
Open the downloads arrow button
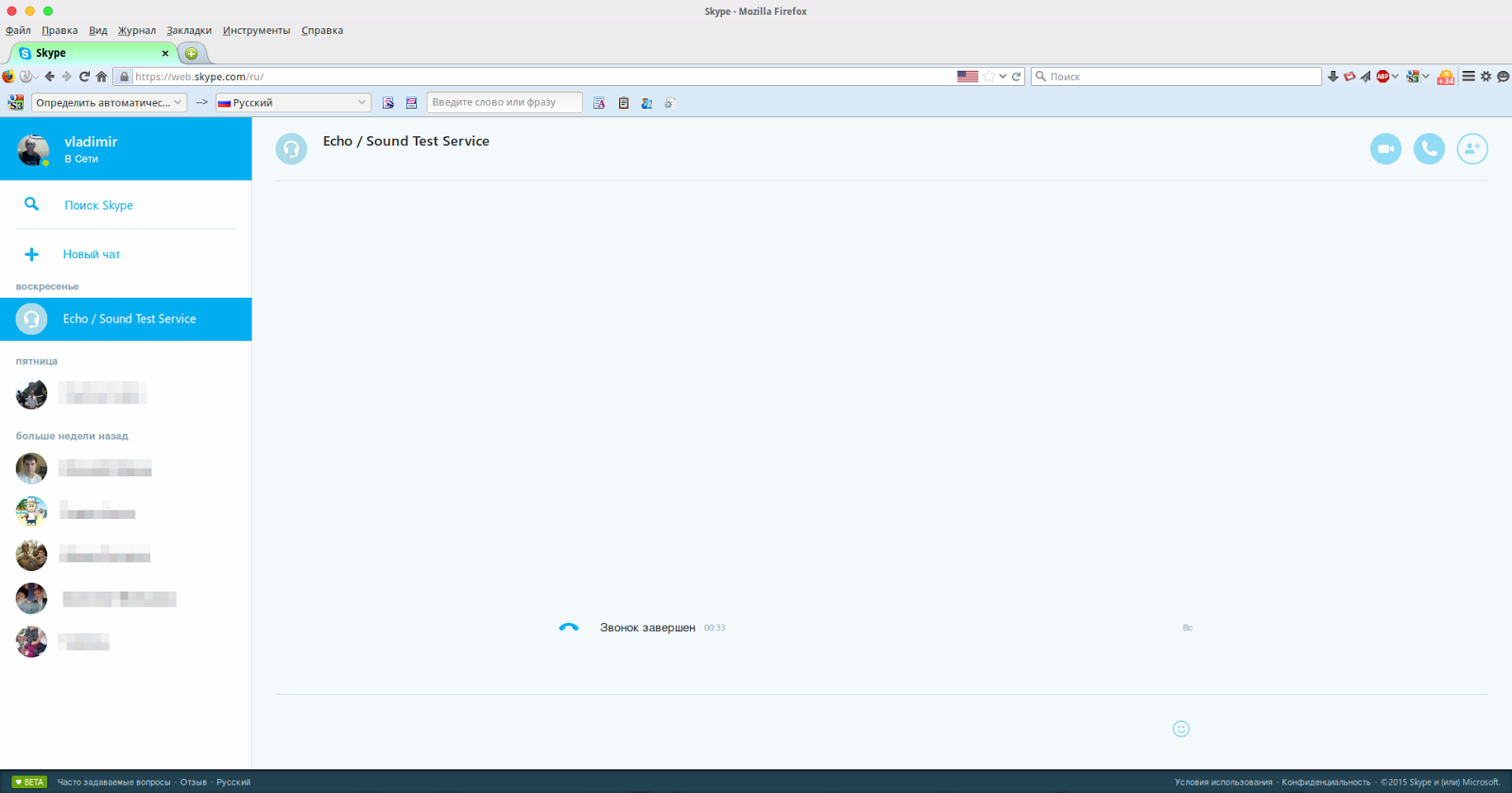coord(1332,77)
